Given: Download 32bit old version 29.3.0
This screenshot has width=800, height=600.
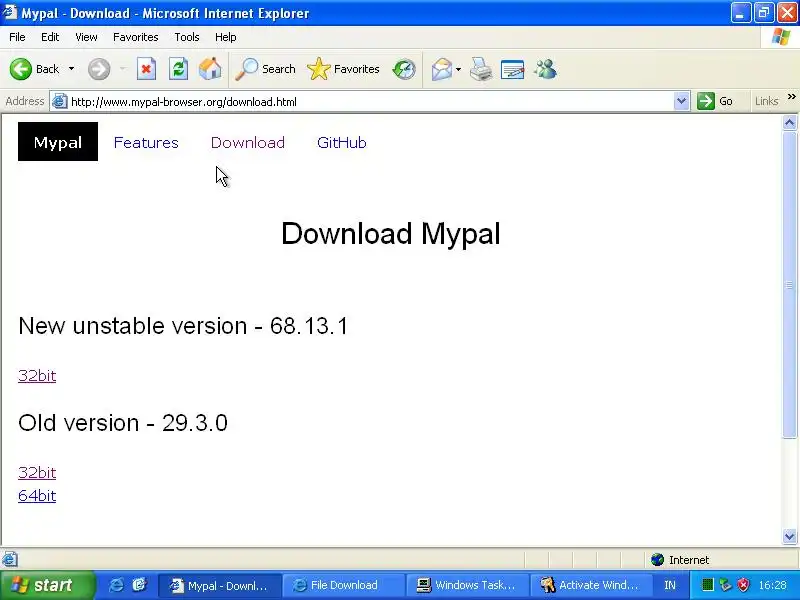Looking at the screenshot, I should click(x=37, y=472).
